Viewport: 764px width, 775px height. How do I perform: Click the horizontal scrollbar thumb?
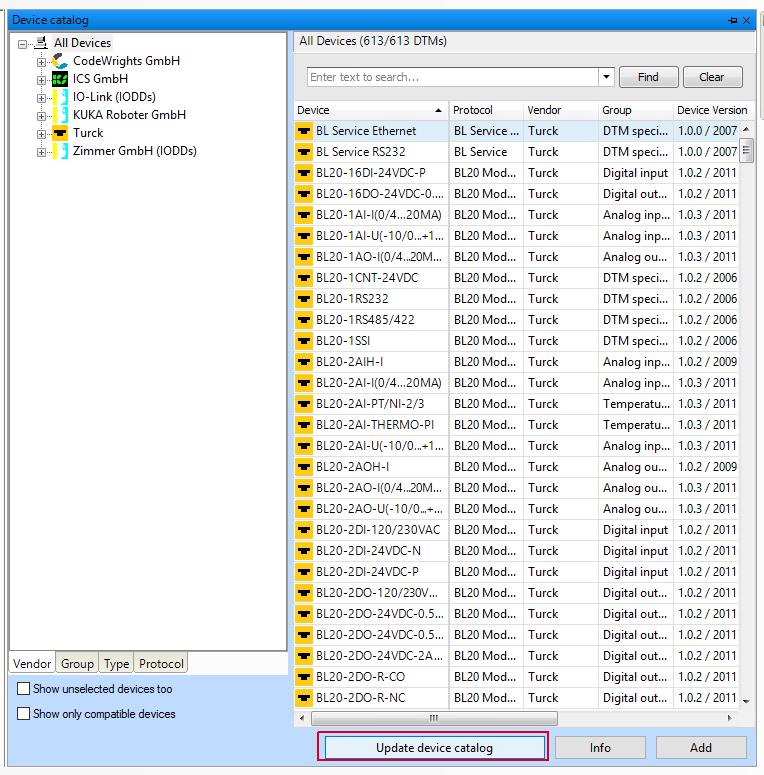click(434, 718)
